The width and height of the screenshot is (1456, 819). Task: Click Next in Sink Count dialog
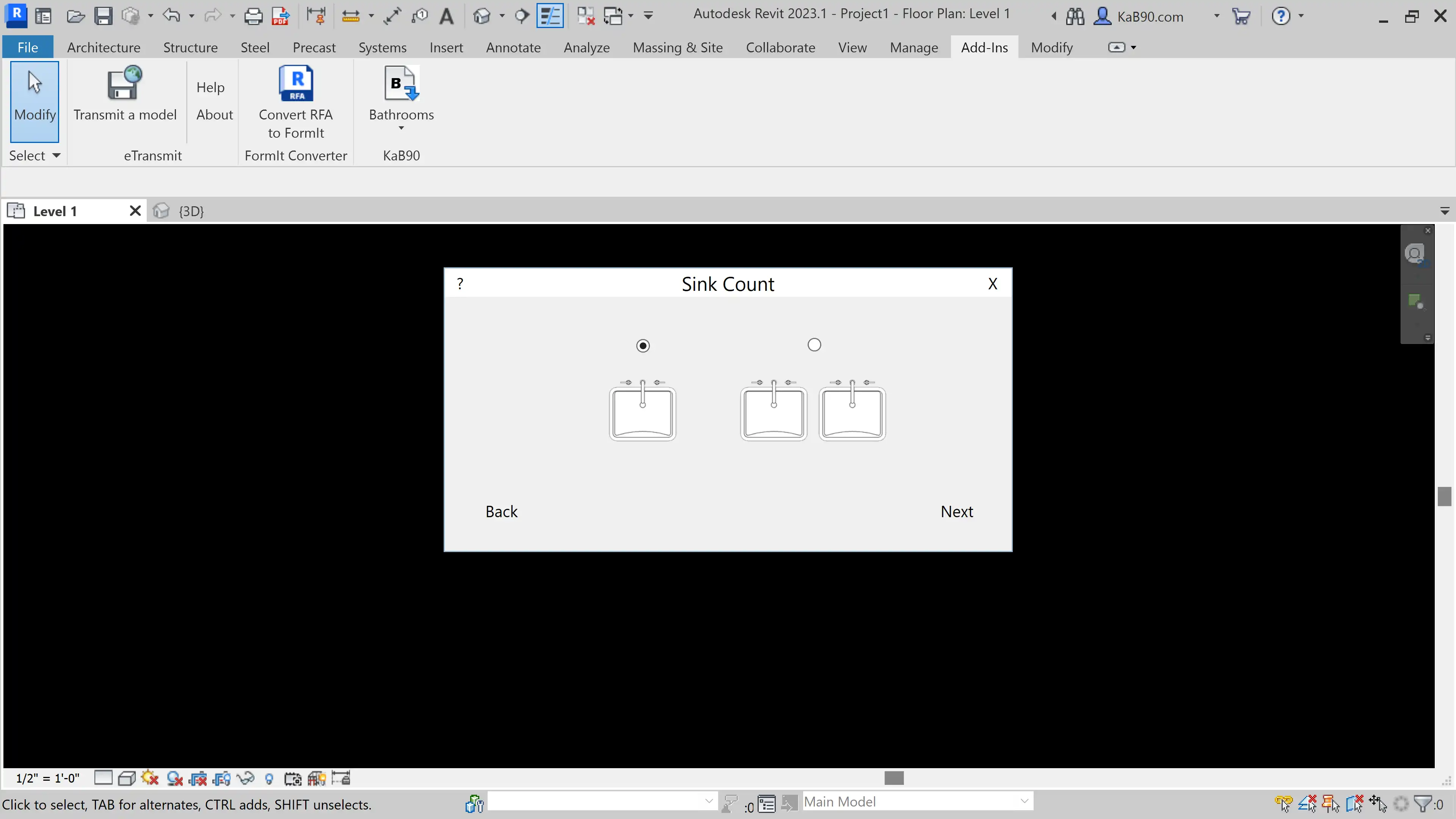coord(956,511)
